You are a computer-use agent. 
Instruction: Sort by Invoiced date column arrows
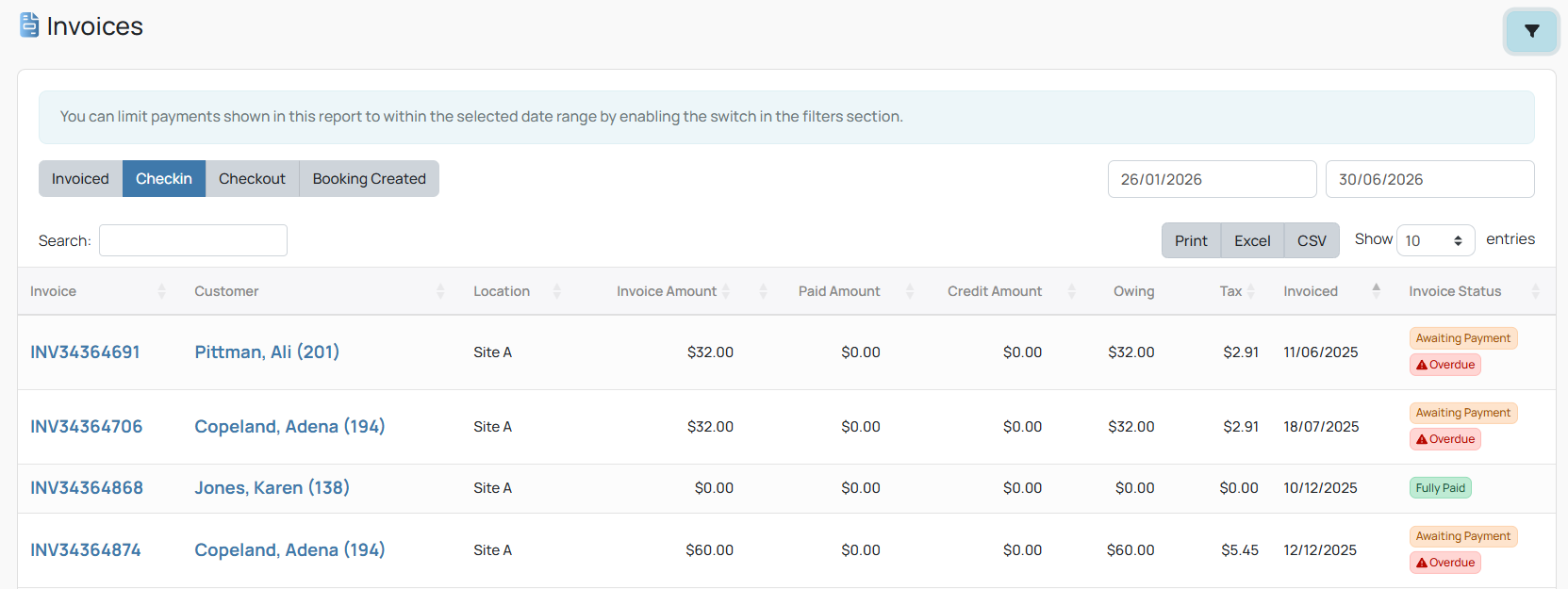(1376, 291)
